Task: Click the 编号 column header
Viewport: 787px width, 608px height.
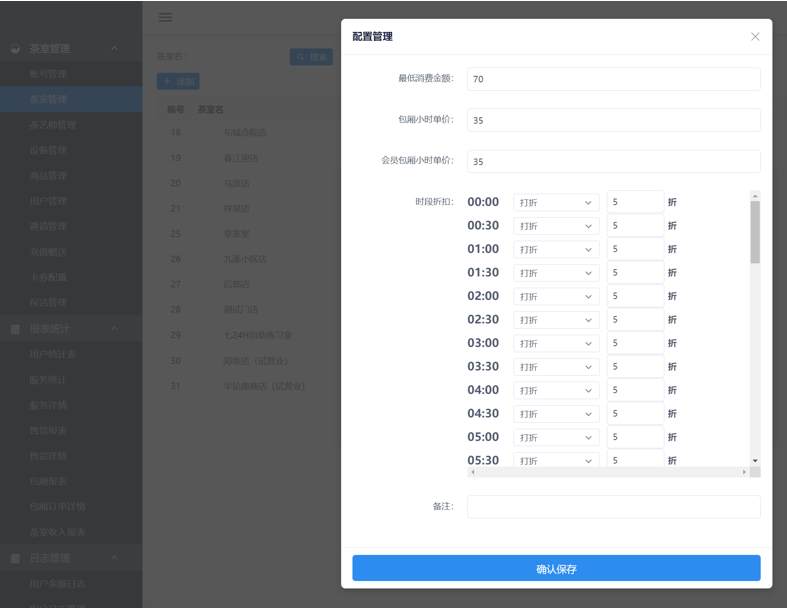Action: click(x=176, y=109)
